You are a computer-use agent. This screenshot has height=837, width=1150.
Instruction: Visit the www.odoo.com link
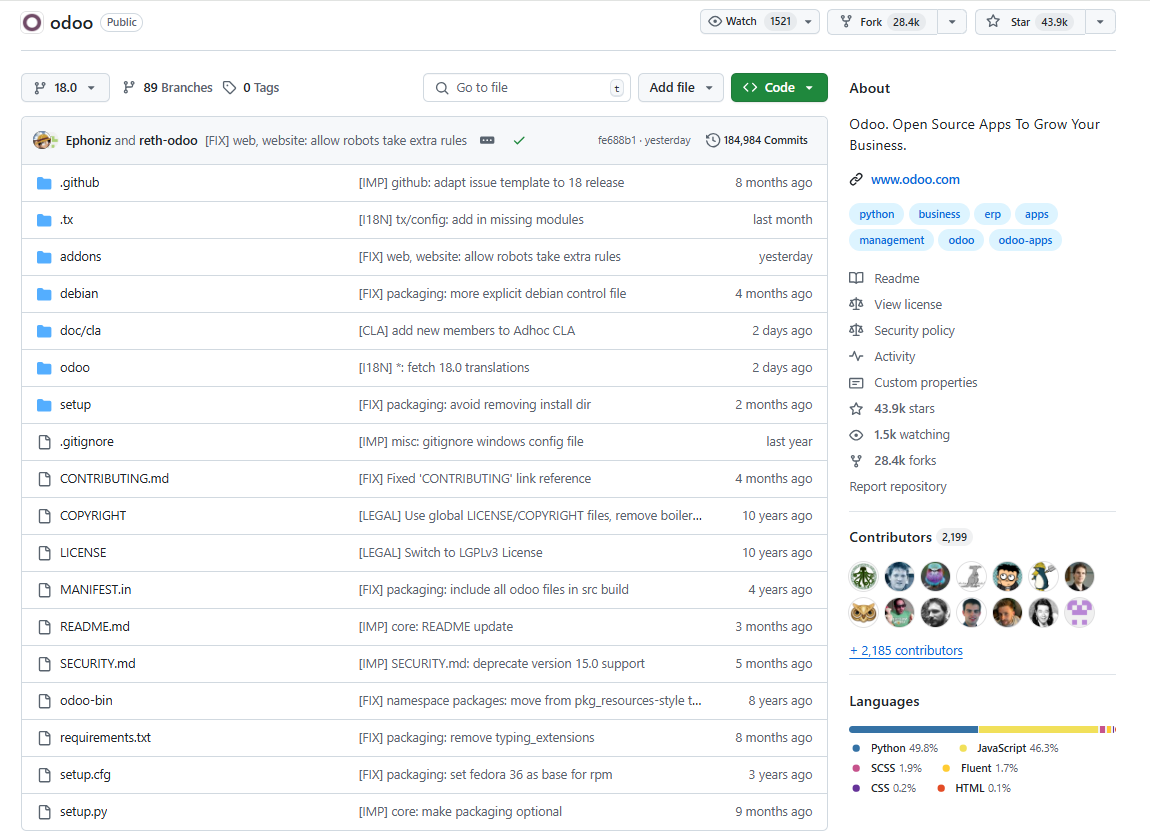[x=915, y=179]
